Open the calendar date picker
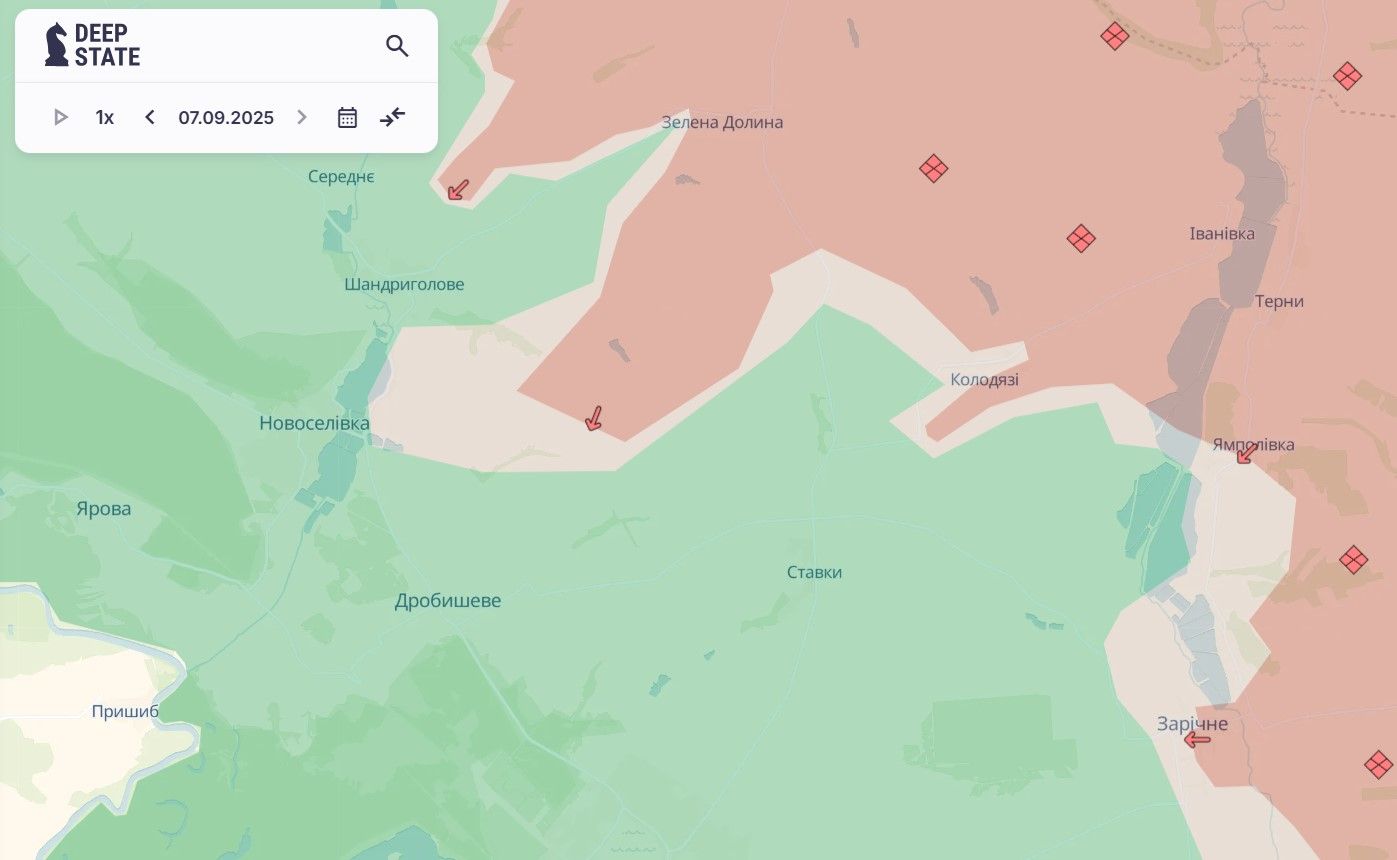 347,118
